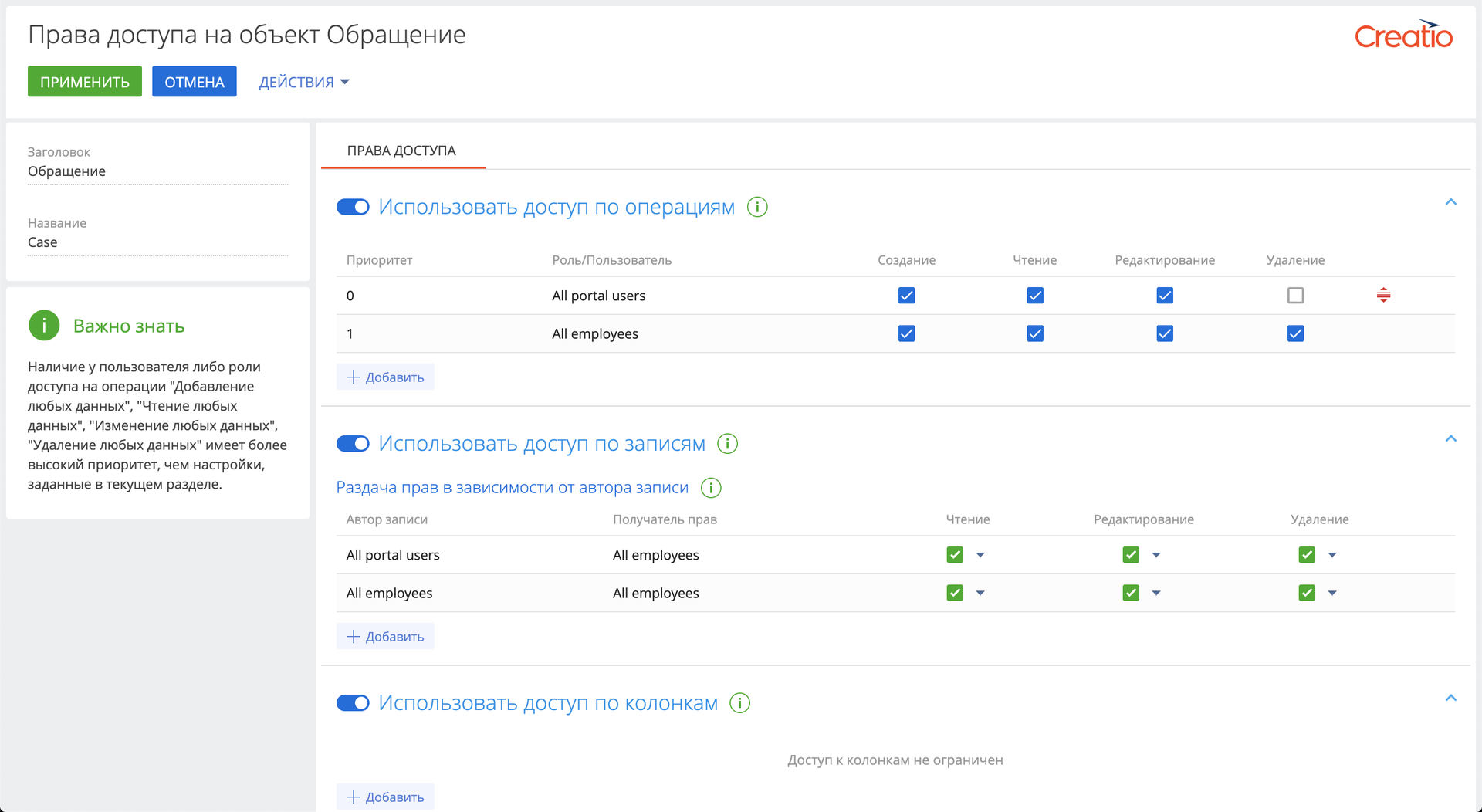The image size is (1482, 812).
Task: Switch to the ПРАВА ДОСТУПА tab
Action: [401, 151]
